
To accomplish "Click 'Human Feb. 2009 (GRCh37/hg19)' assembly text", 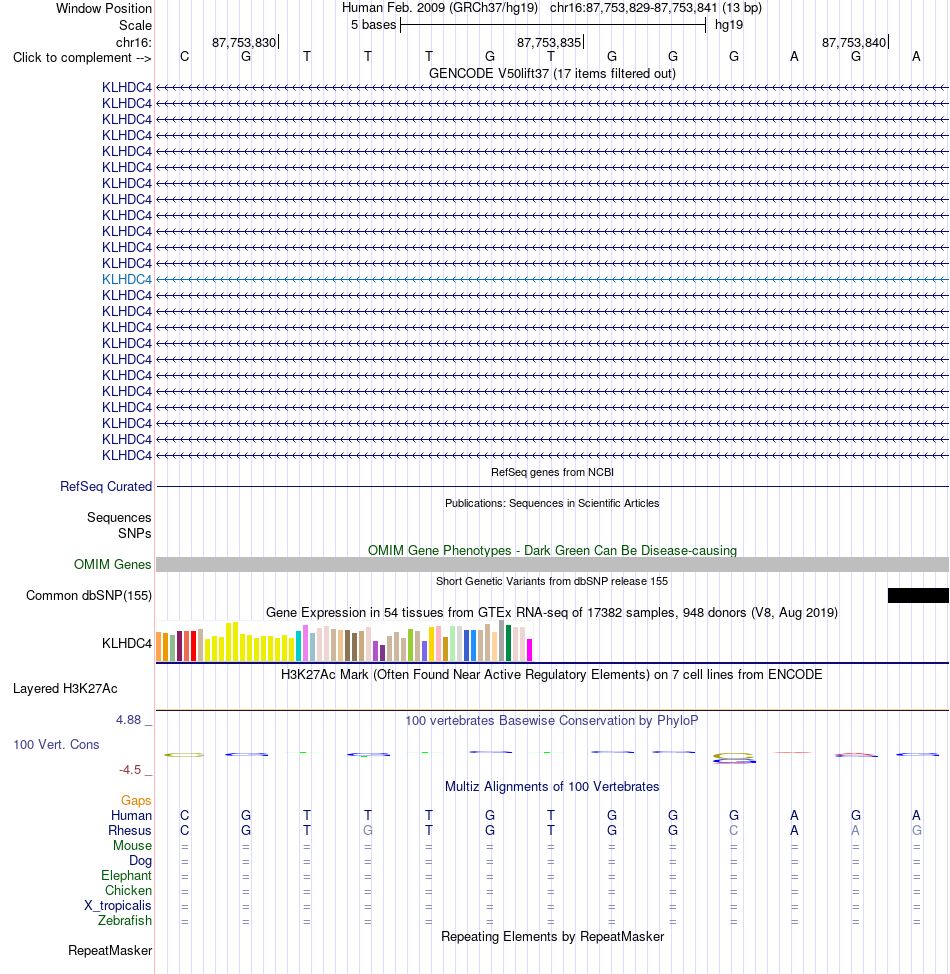I will click(x=440, y=8).
